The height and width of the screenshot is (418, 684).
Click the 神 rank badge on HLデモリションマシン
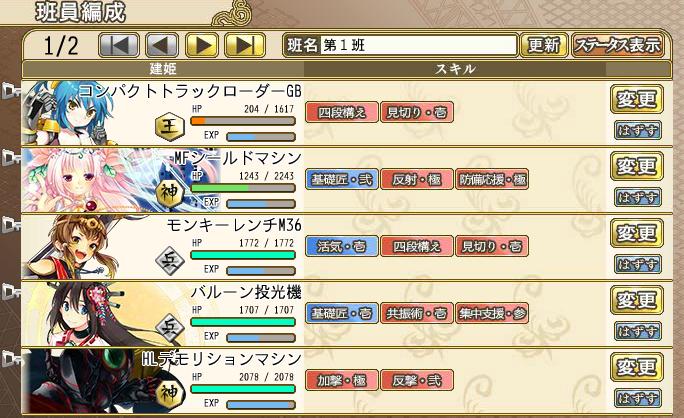click(170, 395)
